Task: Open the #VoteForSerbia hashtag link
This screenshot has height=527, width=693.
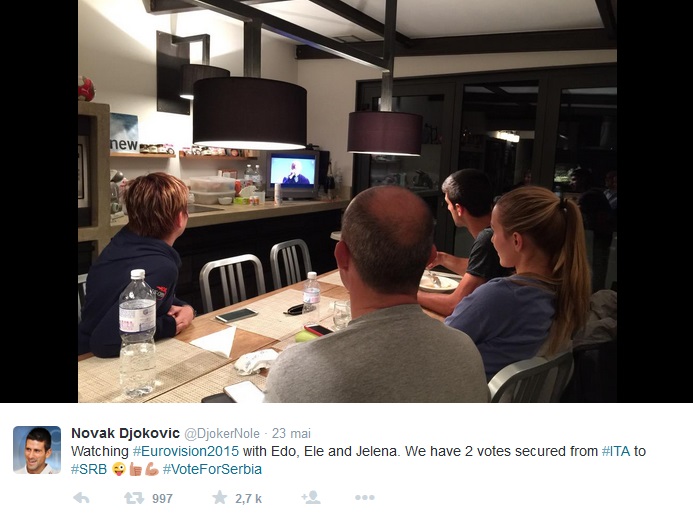Action: click(x=212, y=469)
